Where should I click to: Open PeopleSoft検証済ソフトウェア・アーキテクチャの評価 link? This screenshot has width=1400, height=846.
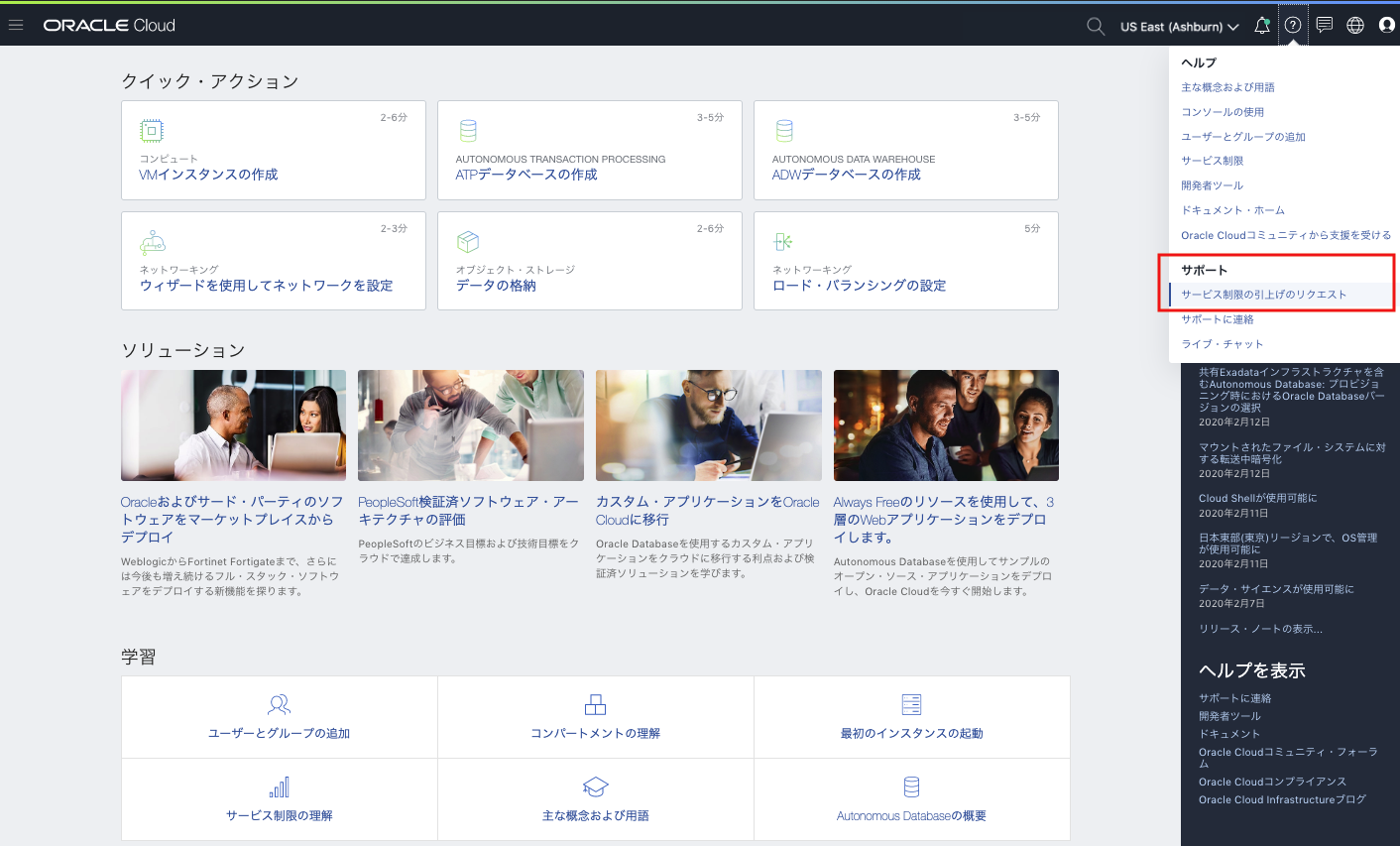click(x=468, y=511)
